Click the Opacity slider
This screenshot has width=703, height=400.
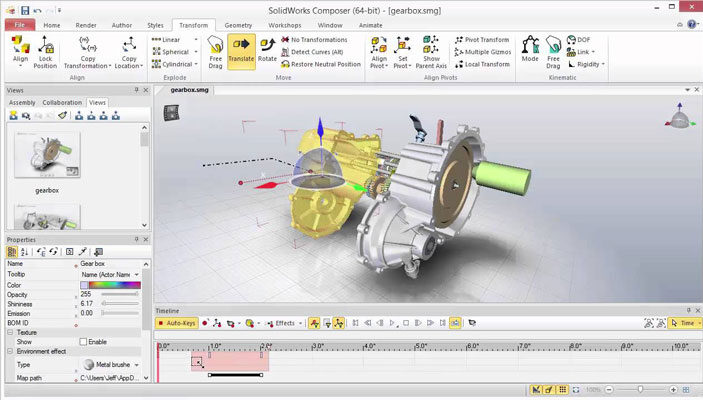point(120,294)
